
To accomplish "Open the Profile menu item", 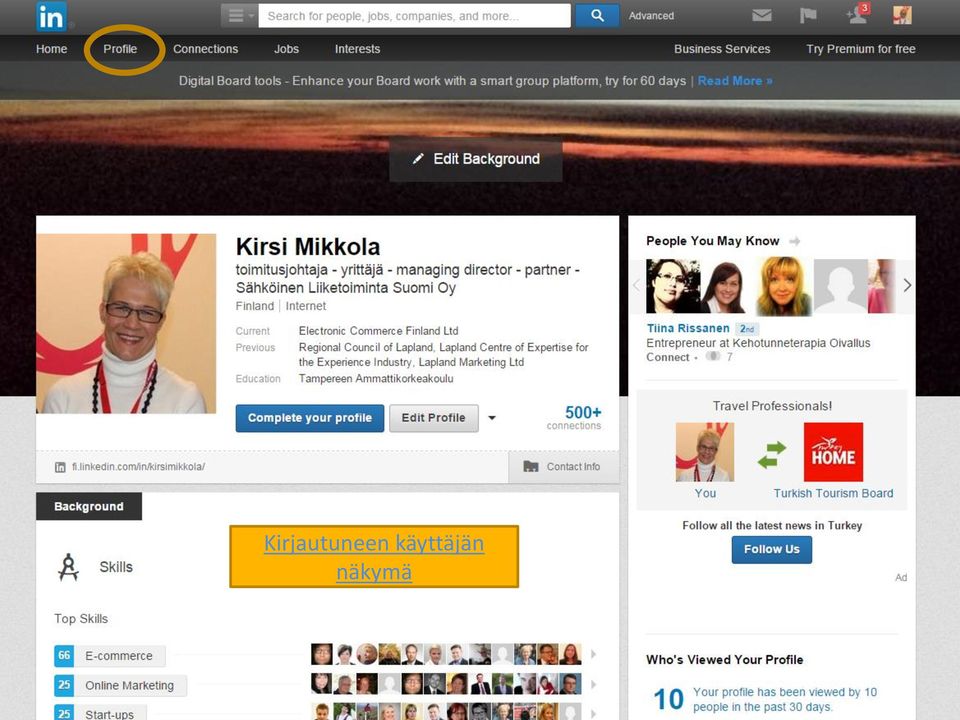I will point(120,49).
